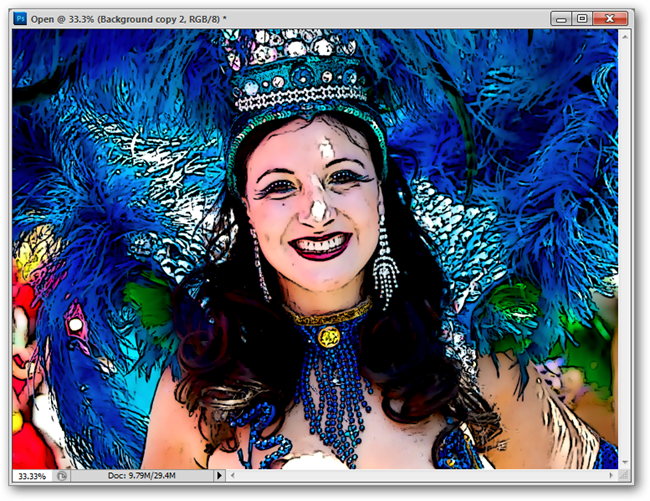The width and height of the screenshot is (650, 501).
Task: Click the Doc: 9.79M/29.4M status text
Action: [x=141, y=476]
